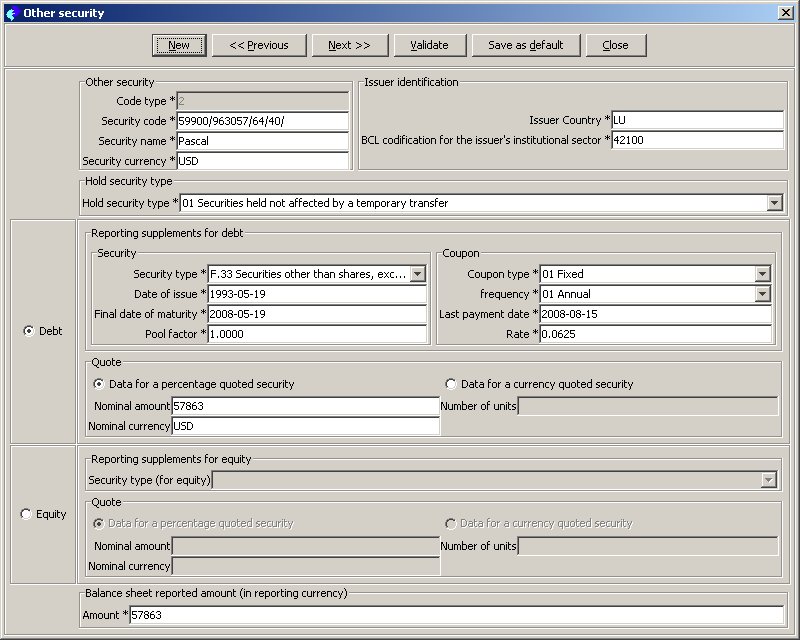Viewport: 800px width, 640px height.
Task: Click Save as default
Action: (525, 45)
